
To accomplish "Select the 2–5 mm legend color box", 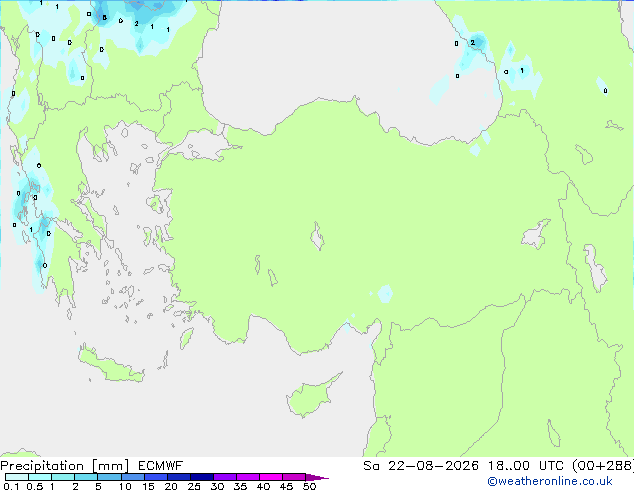I will pos(86,477).
